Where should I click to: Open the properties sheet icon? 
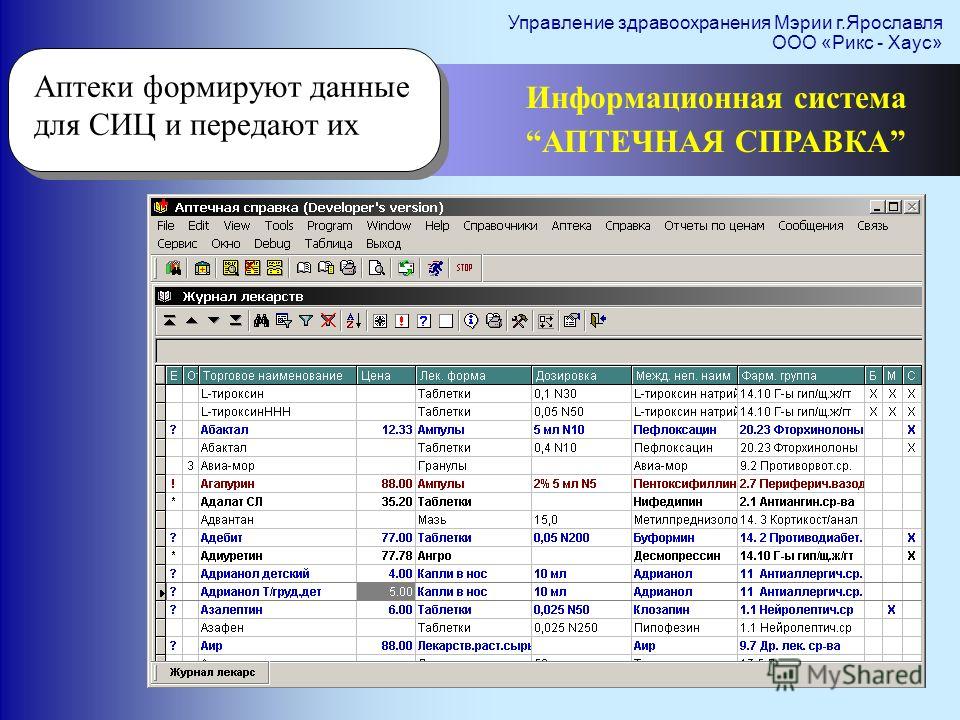571,320
